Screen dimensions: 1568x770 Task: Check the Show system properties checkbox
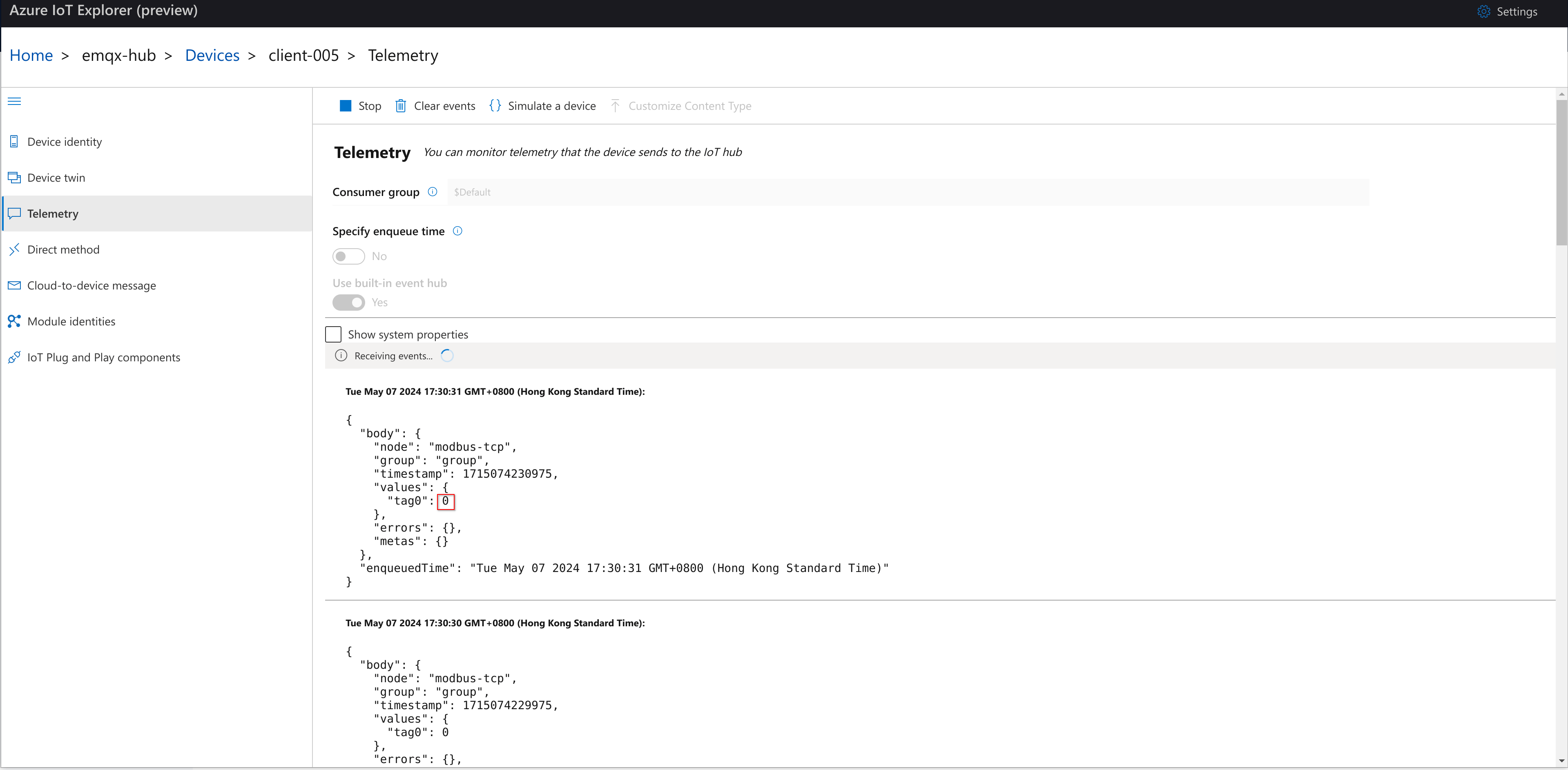333,334
